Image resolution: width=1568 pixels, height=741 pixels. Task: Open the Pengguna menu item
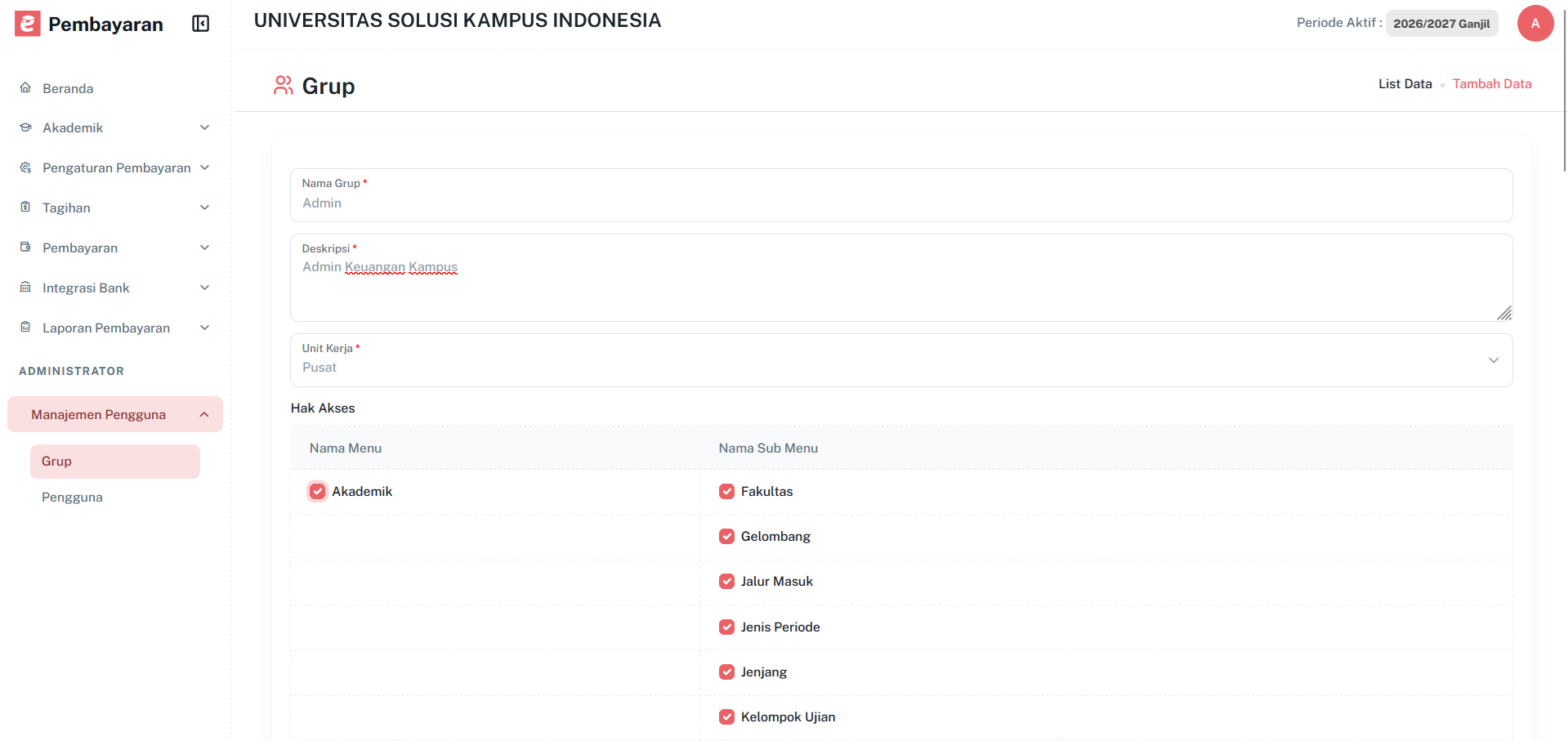coord(72,497)
